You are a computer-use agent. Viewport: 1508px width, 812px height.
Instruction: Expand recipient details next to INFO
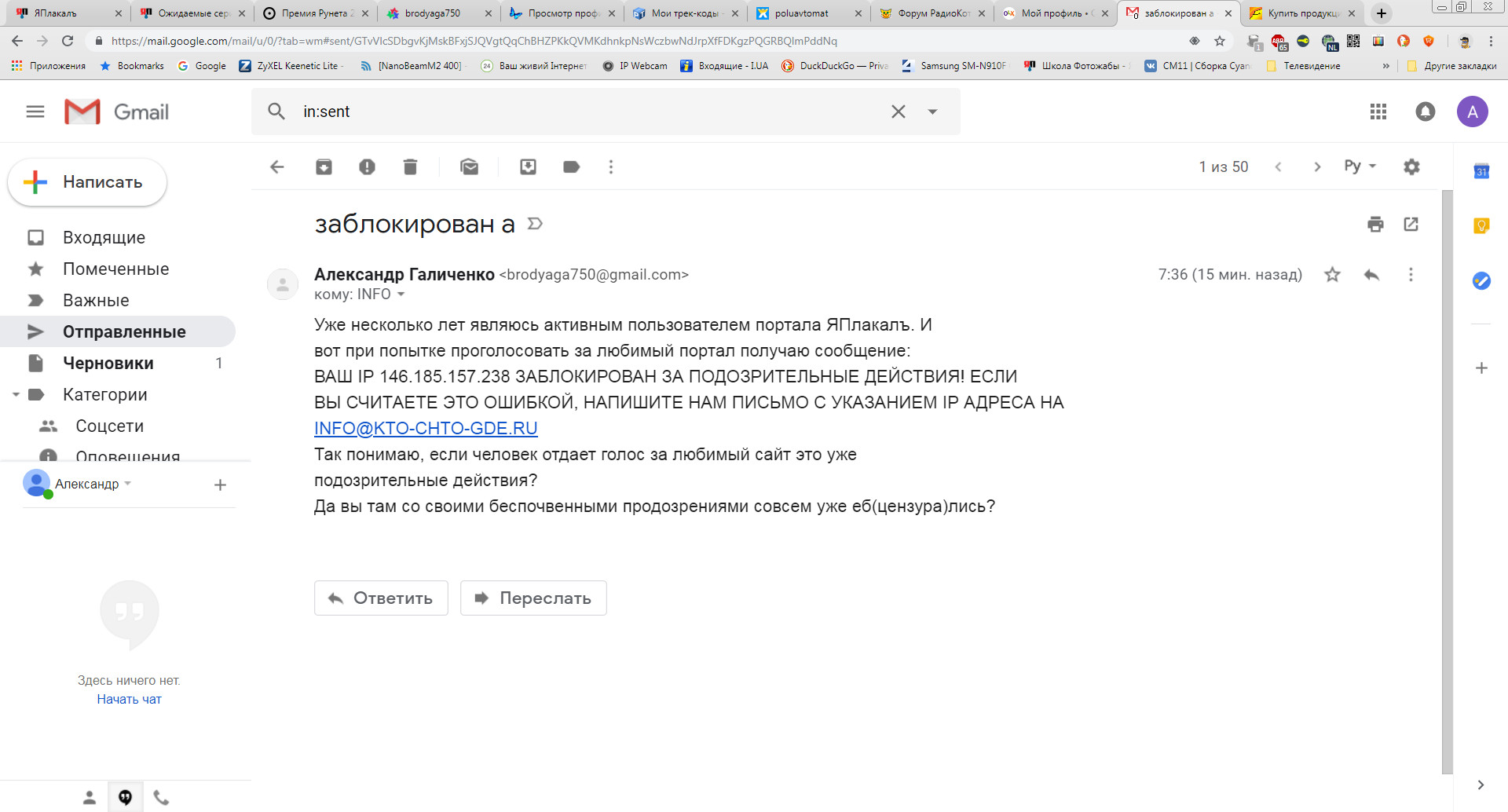point(401,294)
